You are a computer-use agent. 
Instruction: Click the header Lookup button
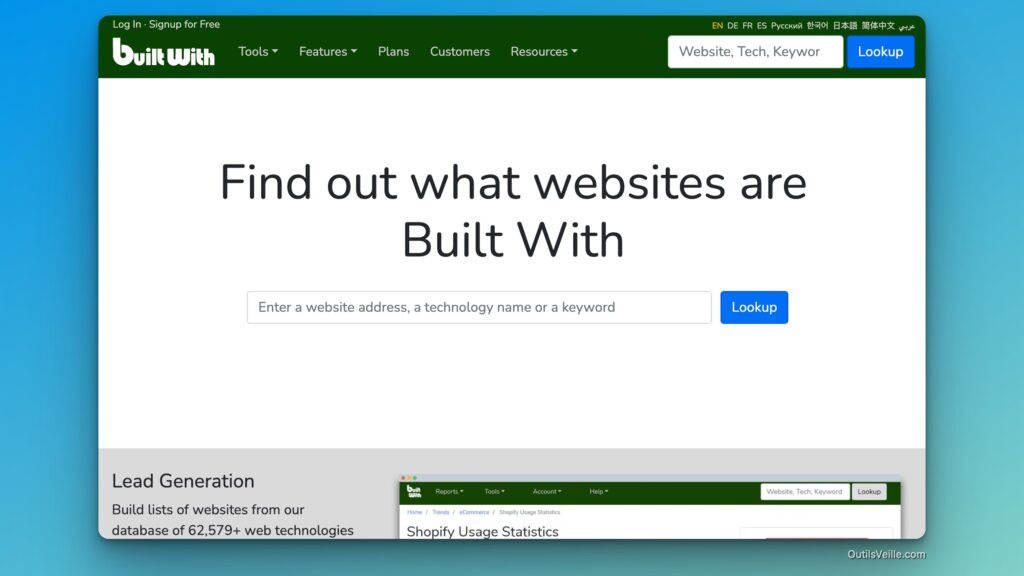880,52
